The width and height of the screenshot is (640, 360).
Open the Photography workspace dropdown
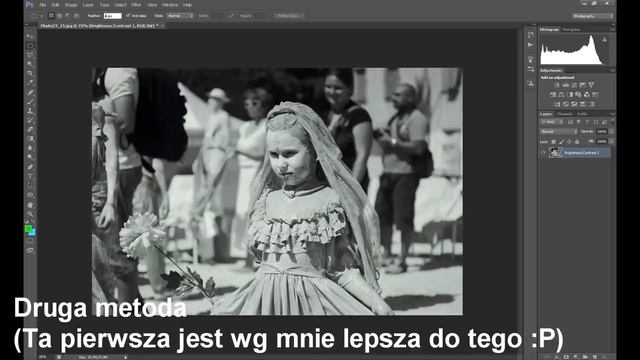click(593, 16)
